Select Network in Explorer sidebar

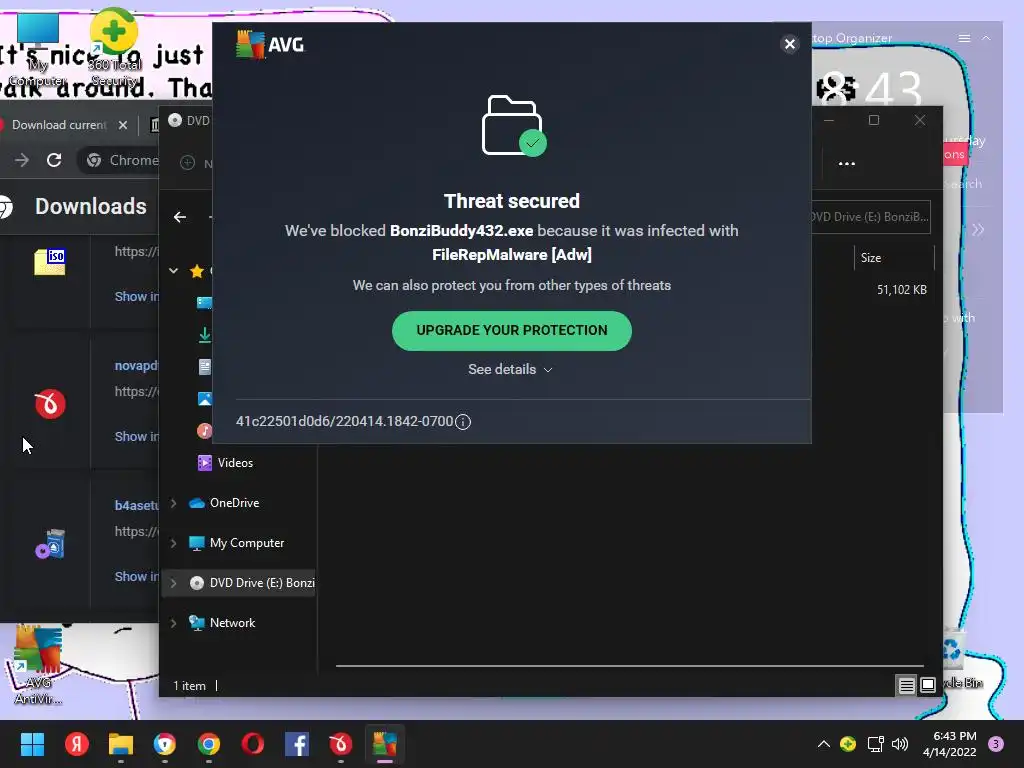pyautogui.click(x=222, y=622)
